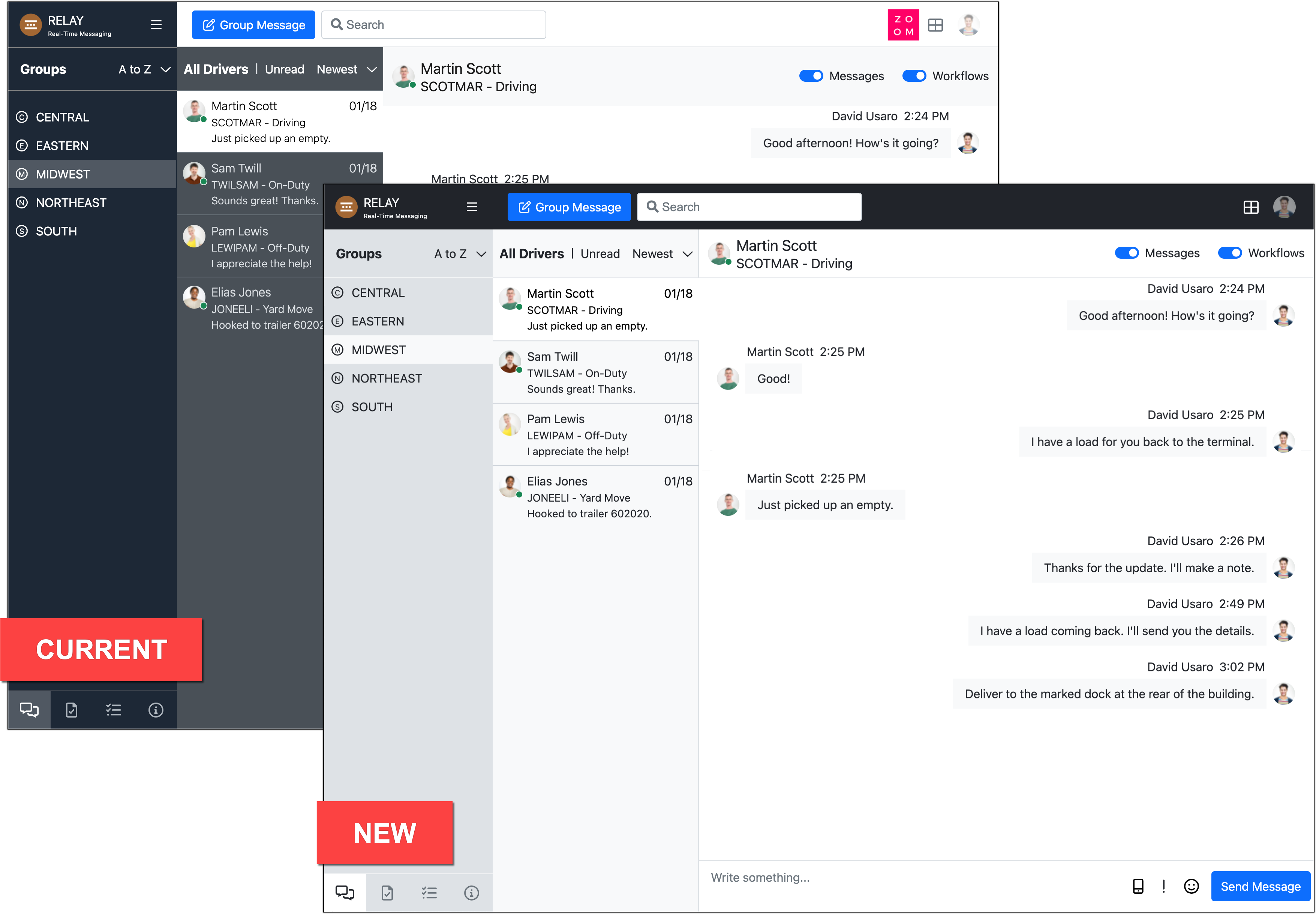Click the pink ZOOM swatch tile
This screenshot has width=1316, height=914.
coord(903,25)
